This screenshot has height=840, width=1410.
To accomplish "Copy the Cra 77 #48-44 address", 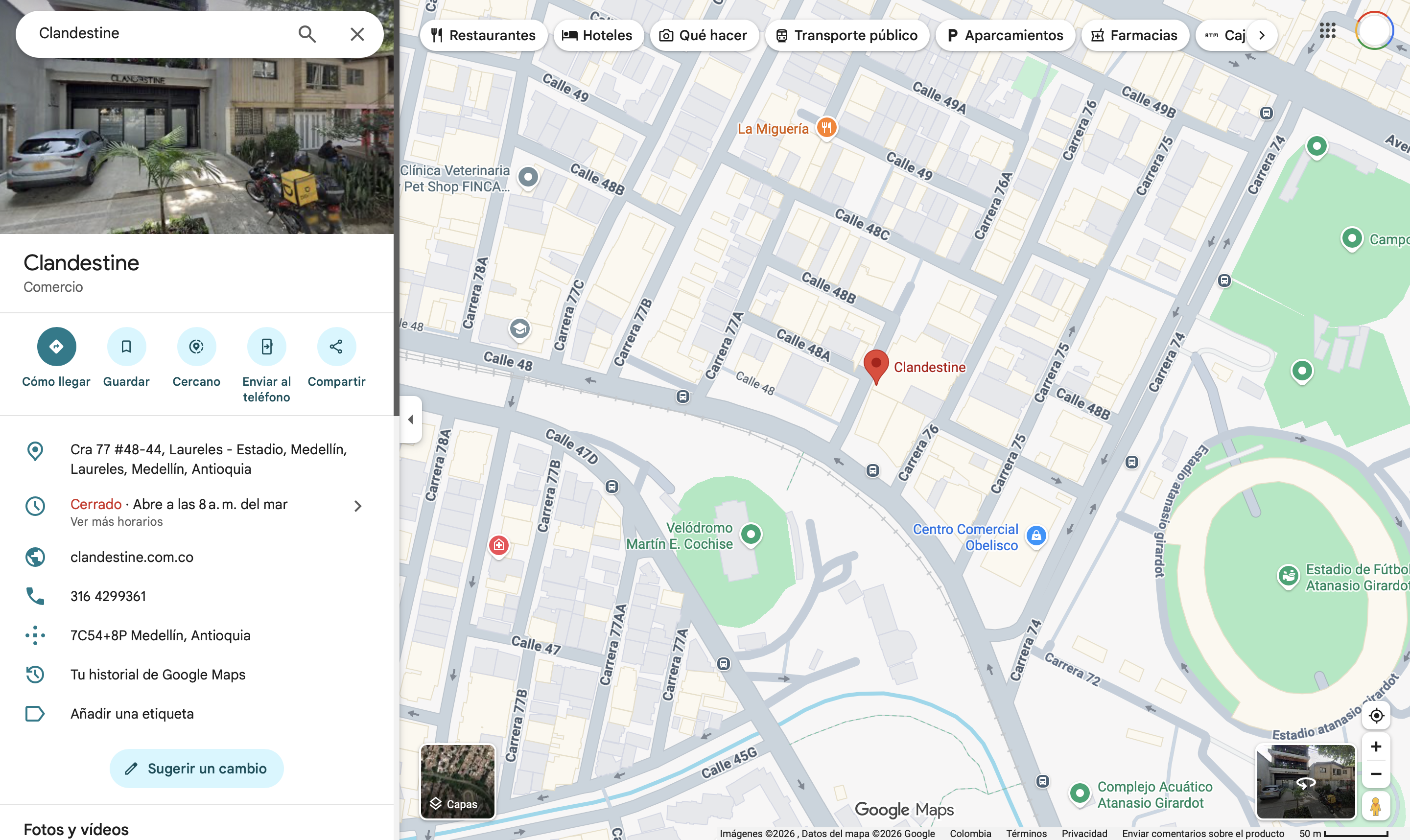I will point(196,459).
